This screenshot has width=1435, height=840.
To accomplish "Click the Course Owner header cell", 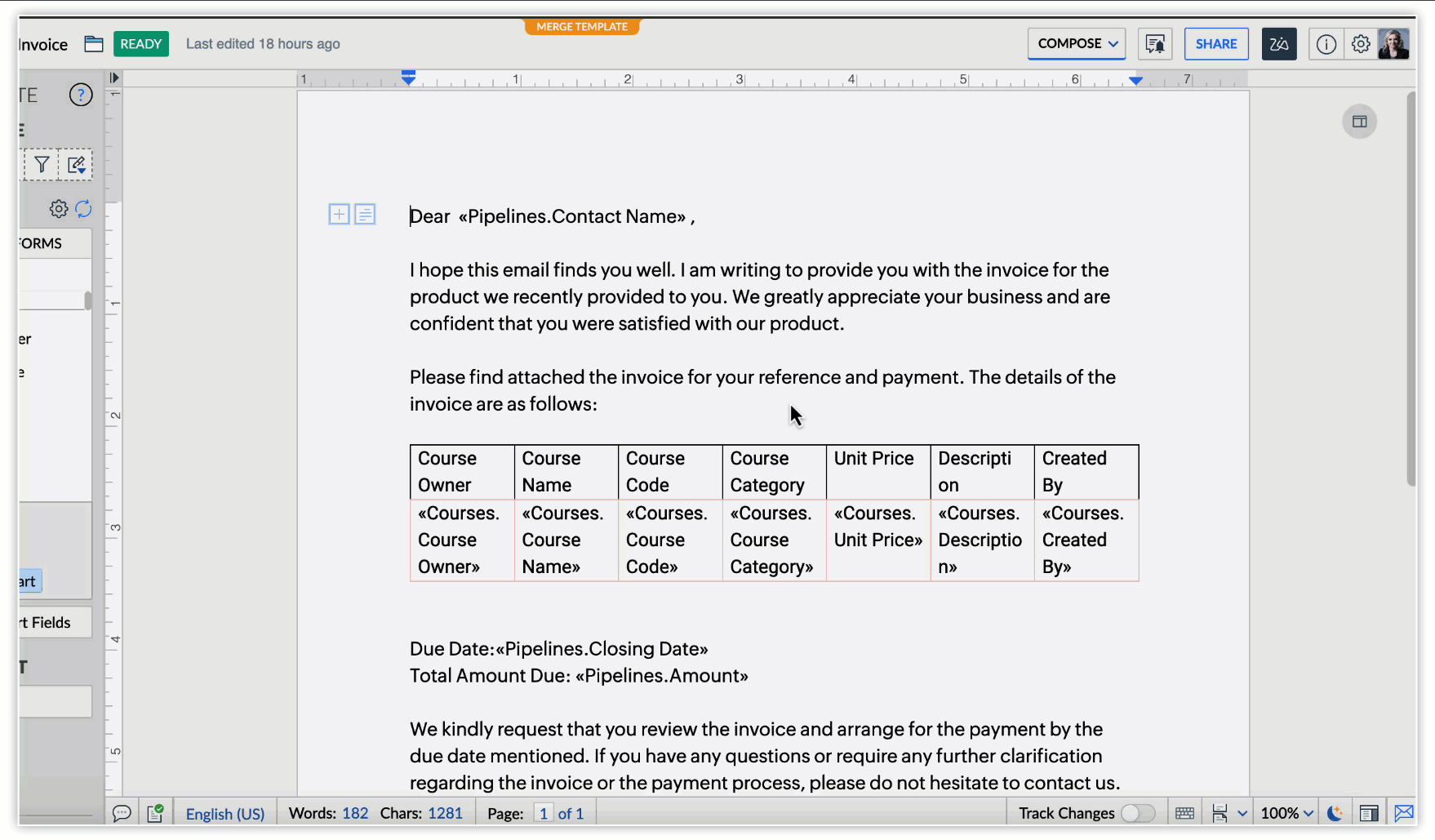I will (x=462, y=472).
